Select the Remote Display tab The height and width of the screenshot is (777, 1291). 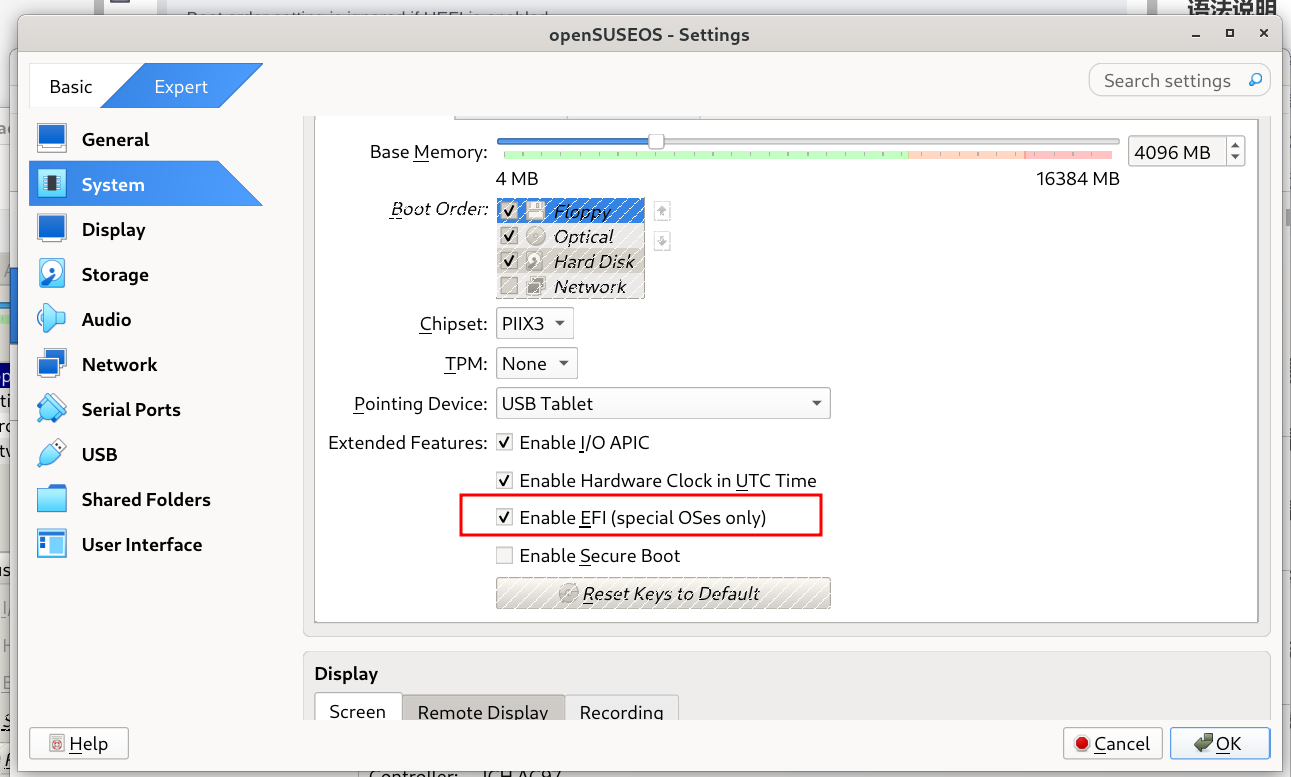click(483, 711)
